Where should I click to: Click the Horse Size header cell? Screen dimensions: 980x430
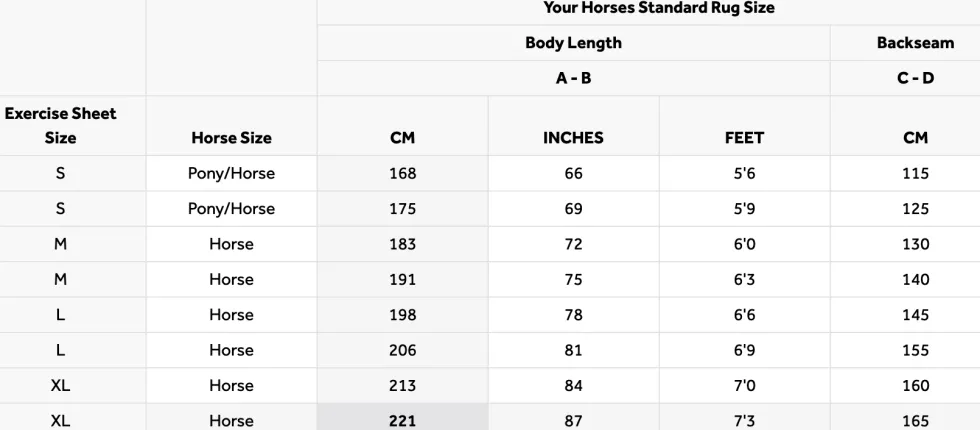click(x=231, y=138)
